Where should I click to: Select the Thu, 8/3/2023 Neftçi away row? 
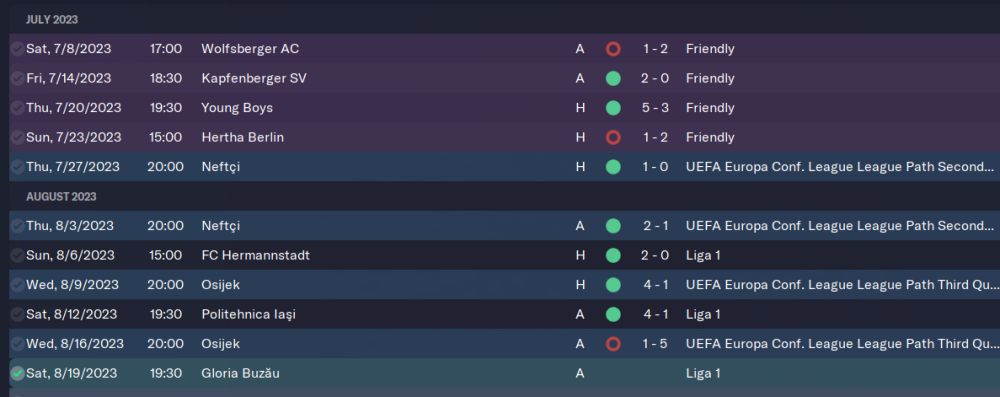pyautogui.click(x=504, y=226)
